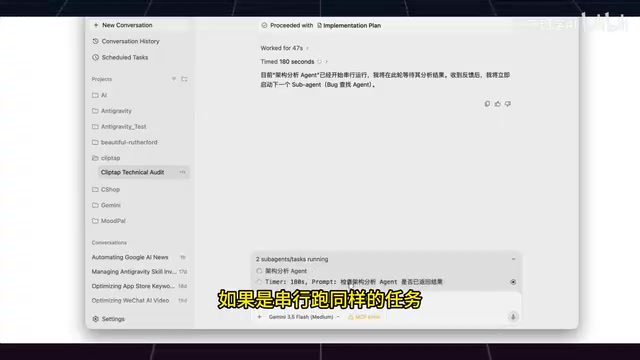Open more options for Cliptap Technical Audit

click(x=182, y=172)
